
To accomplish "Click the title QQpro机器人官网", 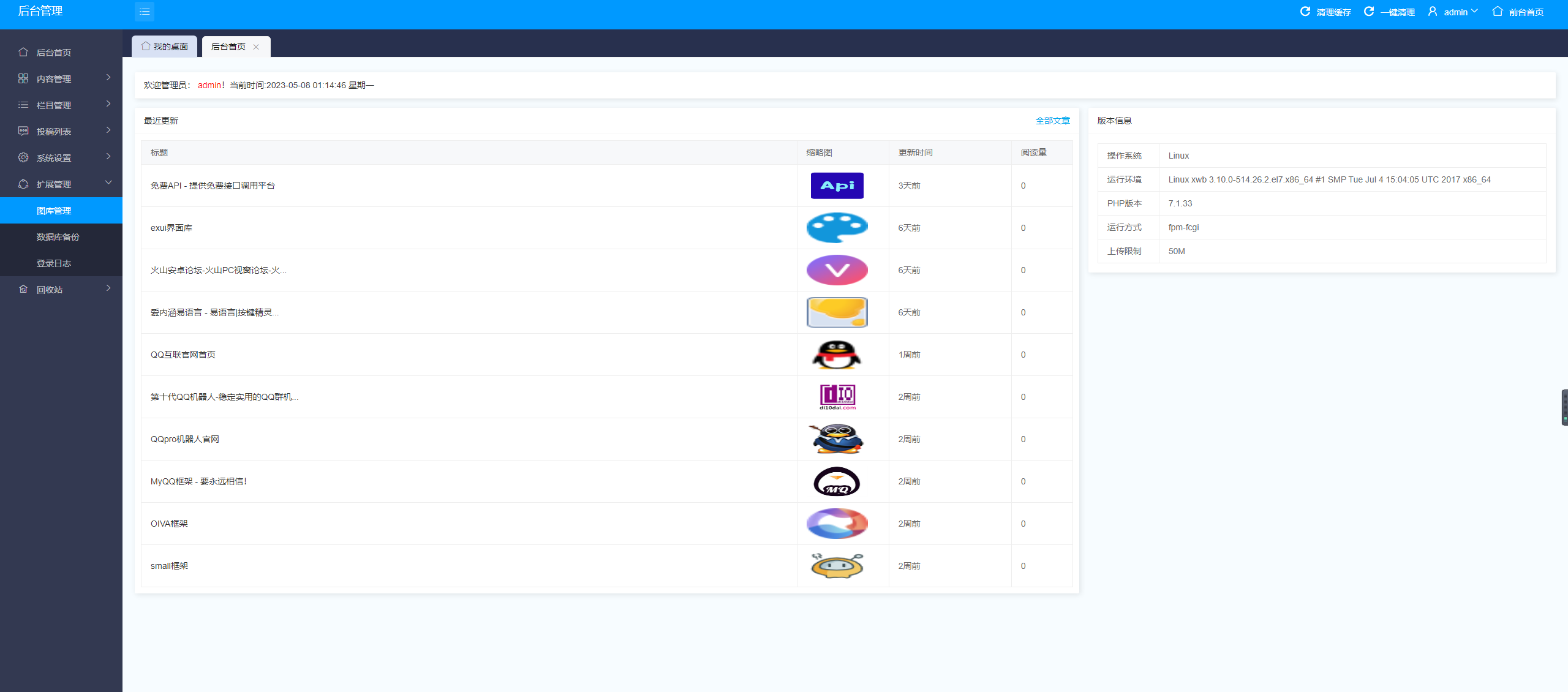I will click(x=185, y=439).
